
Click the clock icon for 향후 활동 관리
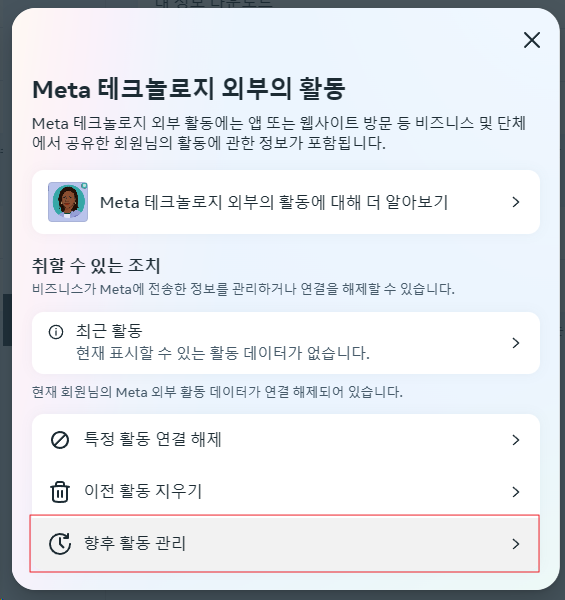point(60,544)
